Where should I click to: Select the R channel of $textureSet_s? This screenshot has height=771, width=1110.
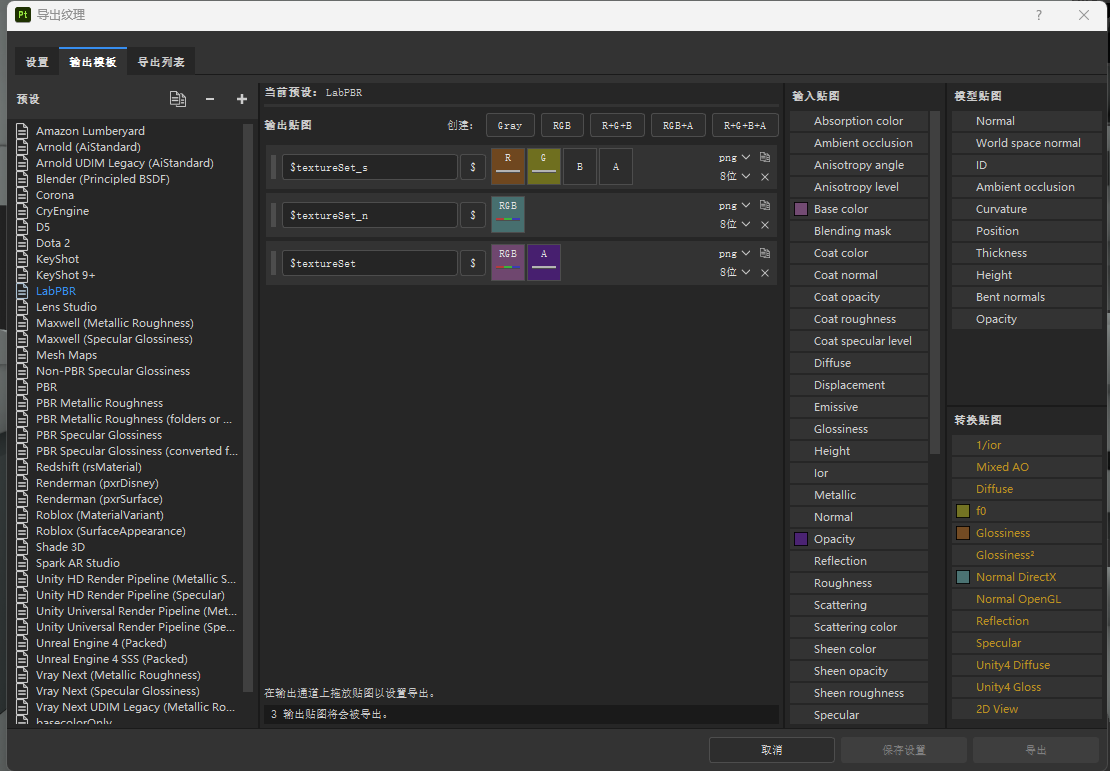point(508,166)
